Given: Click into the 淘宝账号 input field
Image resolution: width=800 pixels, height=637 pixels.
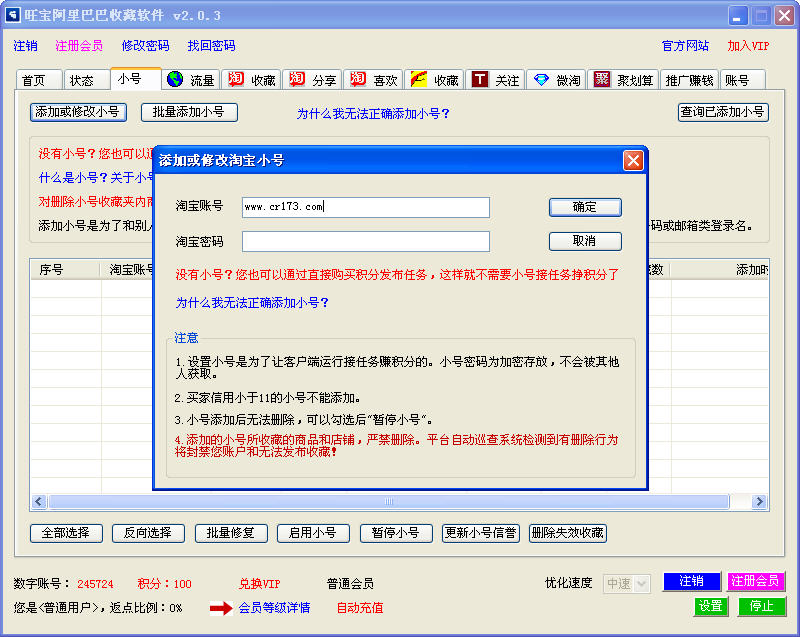Looking at the screenshot, I should tap(366, 207).
